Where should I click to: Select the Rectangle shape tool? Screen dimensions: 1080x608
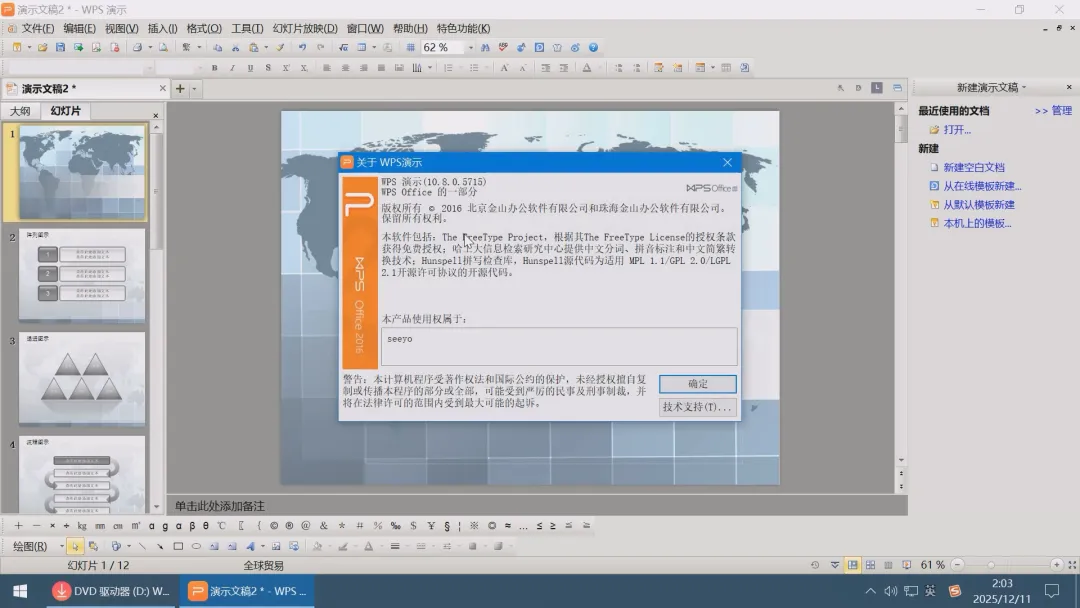[178, 546]
